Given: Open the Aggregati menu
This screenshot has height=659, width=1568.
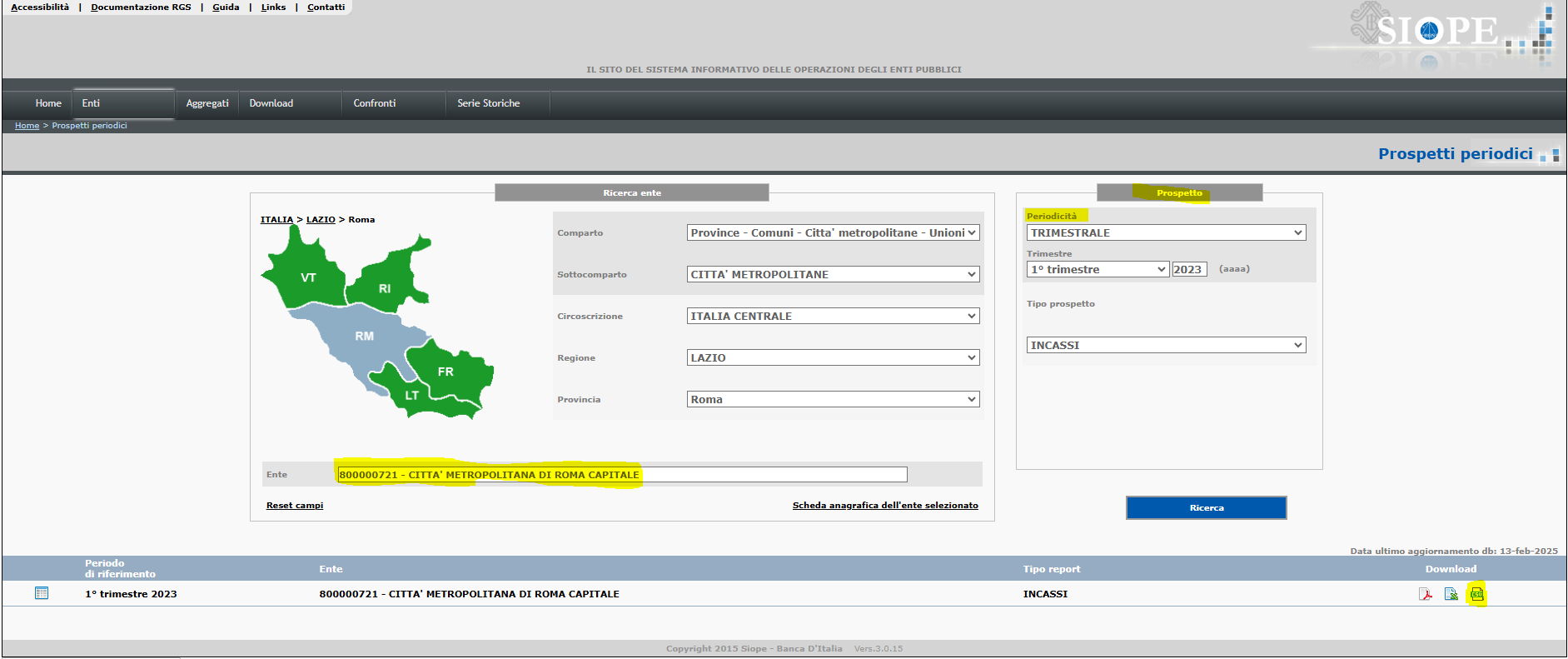Looking at the screenshot, I should point(207,103).
